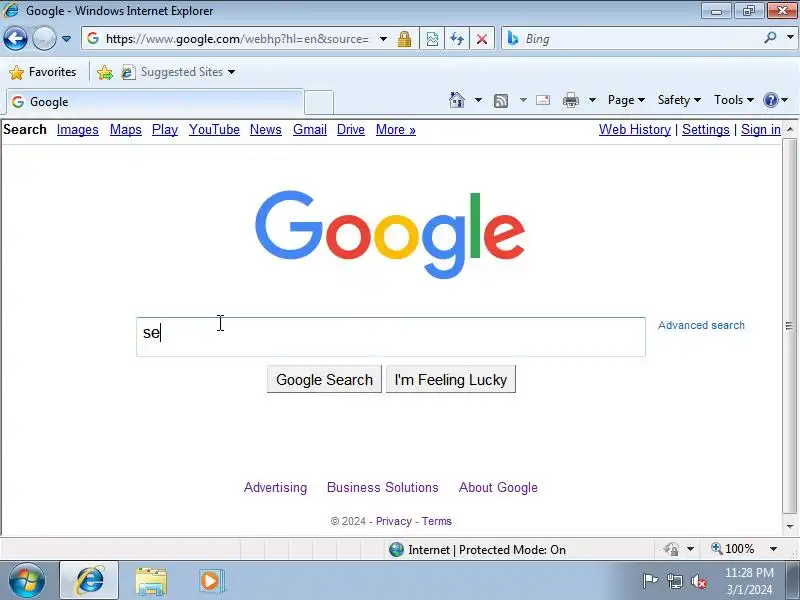Click the Read Mail envelope icon

pyautogui.click(x=543, y=100)
